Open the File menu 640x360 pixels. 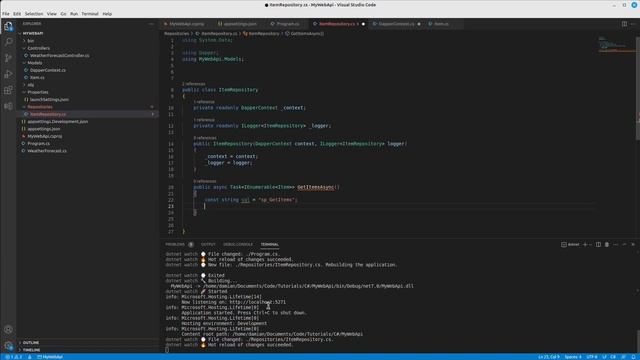pyautogui.click(x=6, y=14)
